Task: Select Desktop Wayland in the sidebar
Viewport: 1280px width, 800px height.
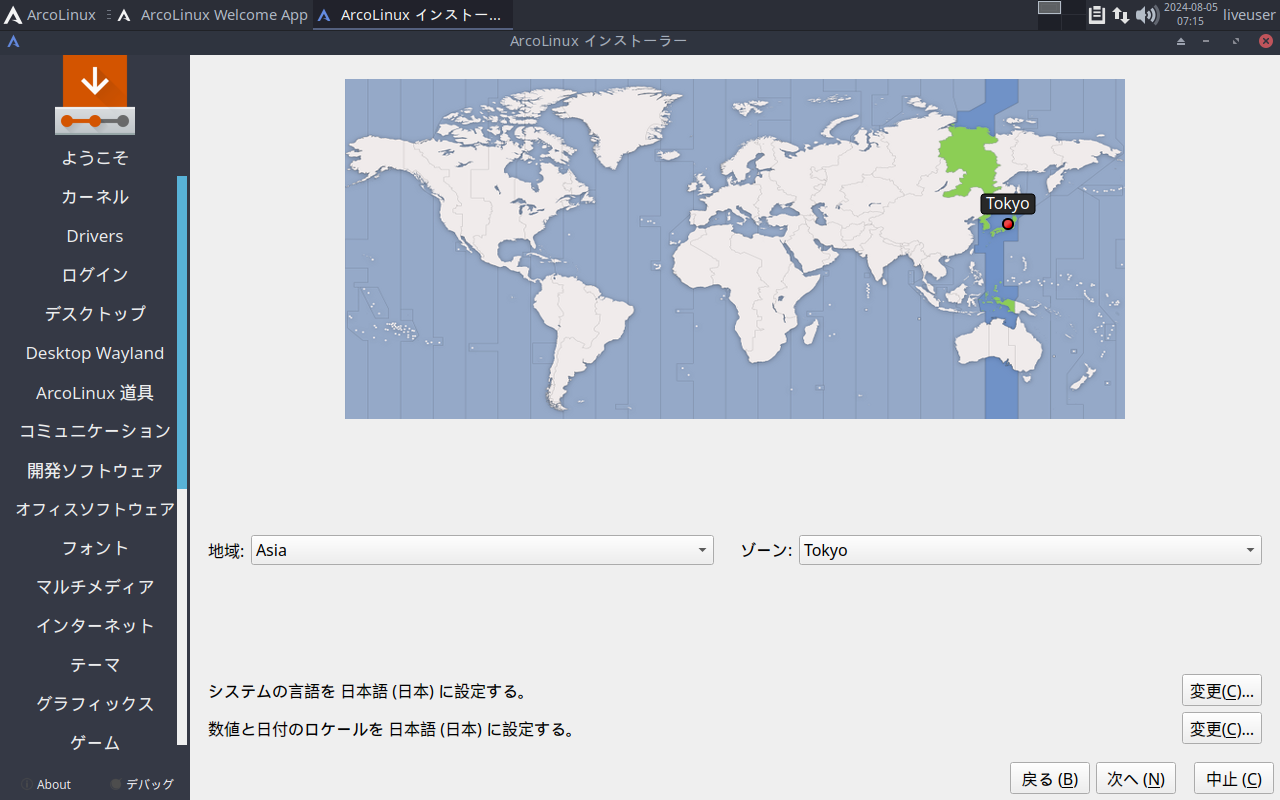Action: pos(95,353)
